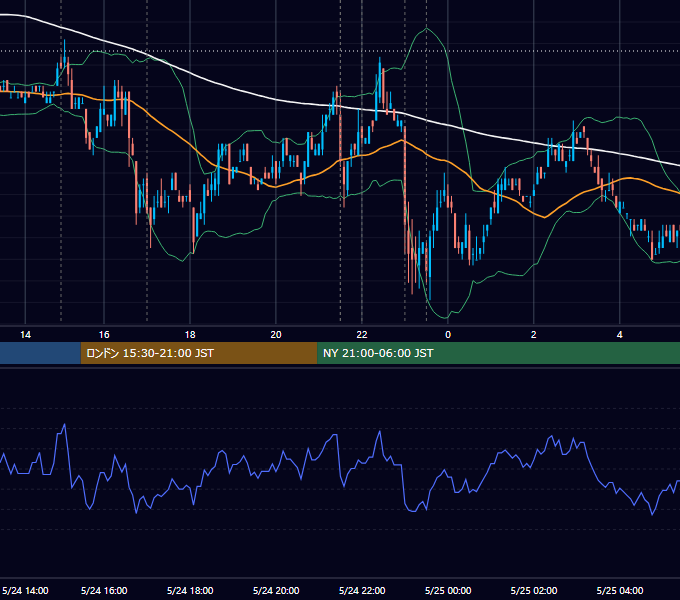Click hour label 20 on the price axis
The height and width of the screenshot is (600, 680).
tap(276, 334)
